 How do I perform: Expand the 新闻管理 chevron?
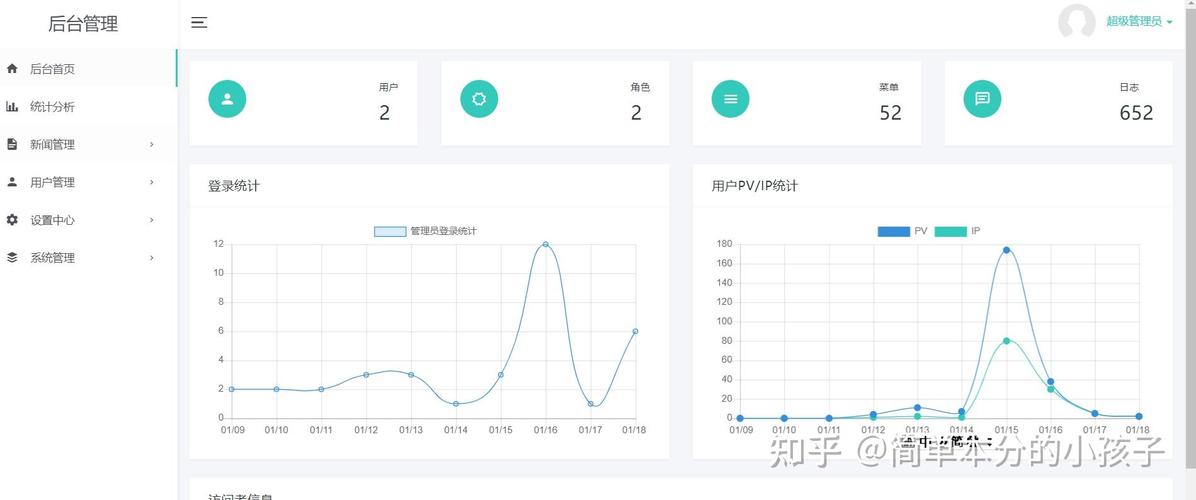point(152,144)
